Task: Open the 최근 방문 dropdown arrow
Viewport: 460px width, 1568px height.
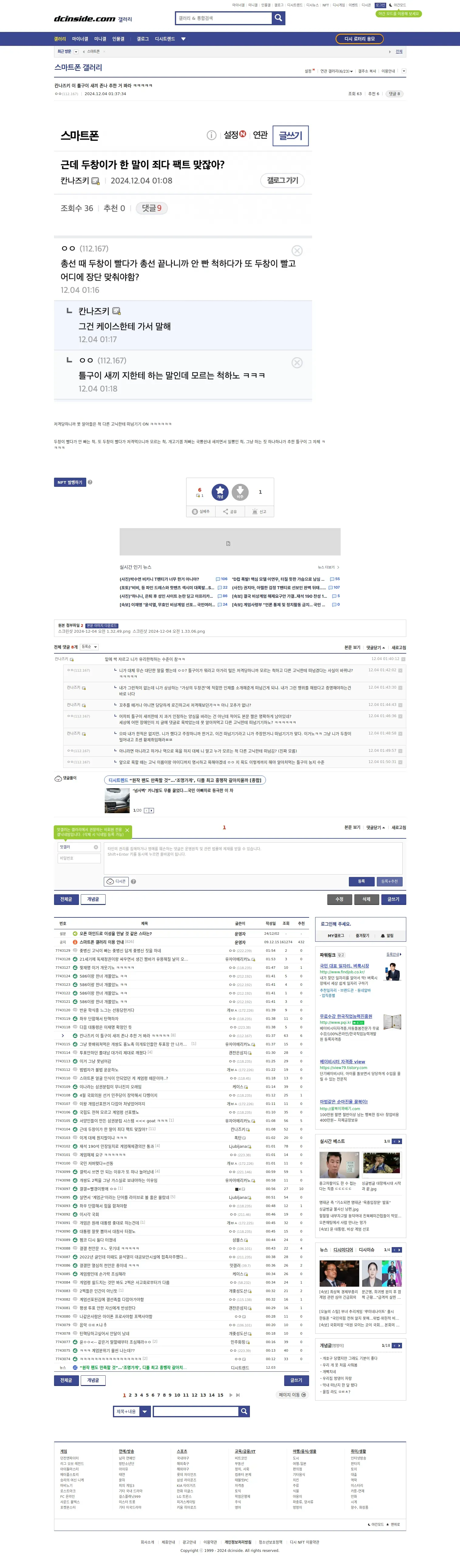Action: (76, 52)
